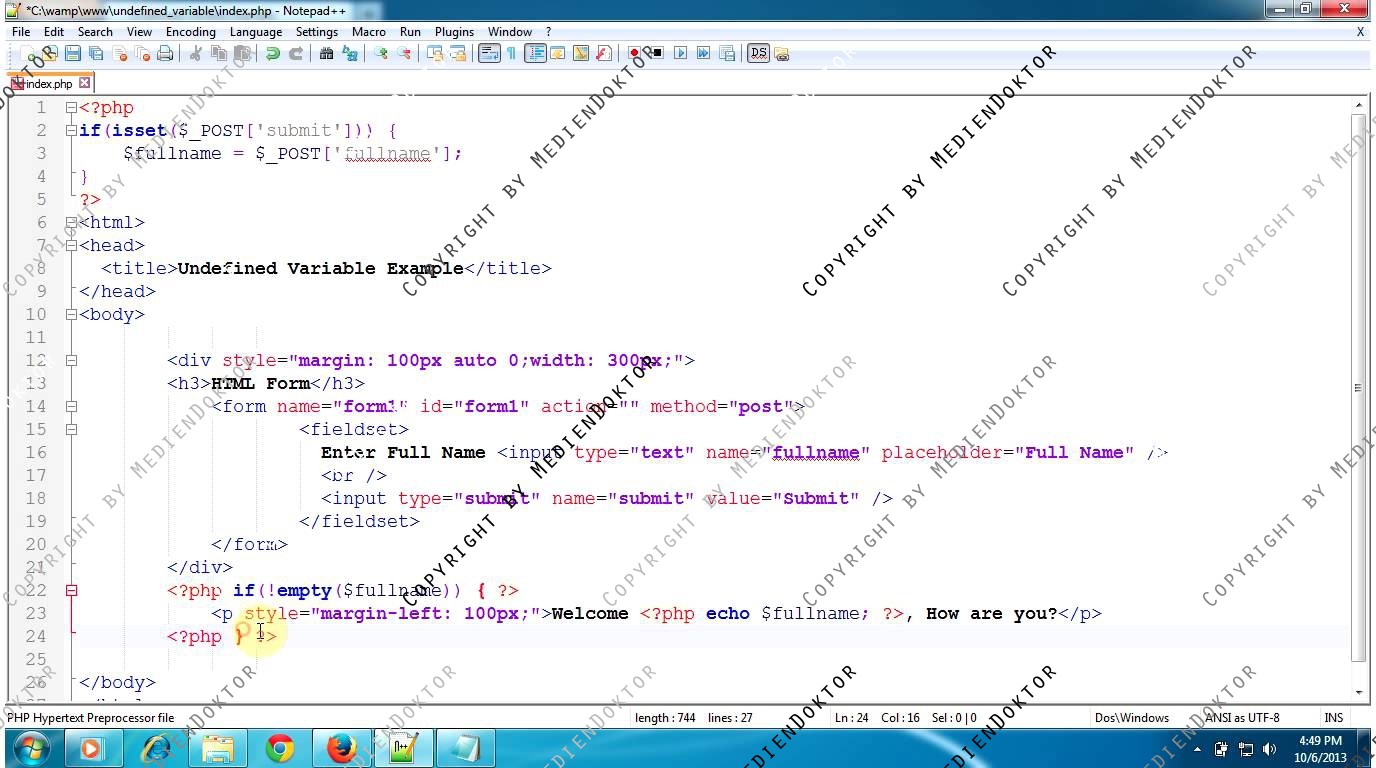The height and width of the screenshot is (768, 1376).
Task: Collapse the <?php block at line 1
Action: (71, 107)
